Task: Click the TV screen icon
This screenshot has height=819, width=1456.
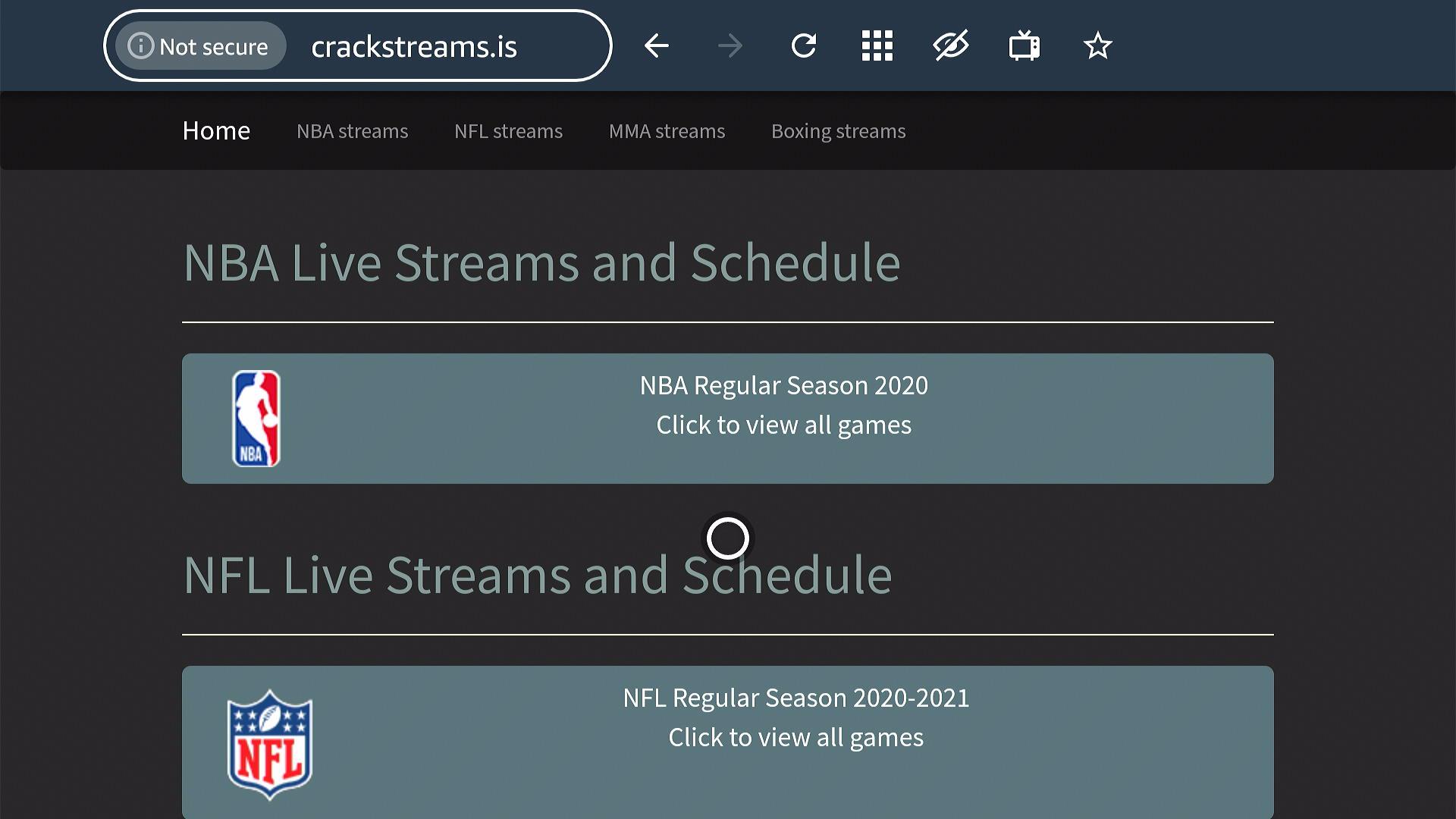Action: click(x=1024, y=46)
